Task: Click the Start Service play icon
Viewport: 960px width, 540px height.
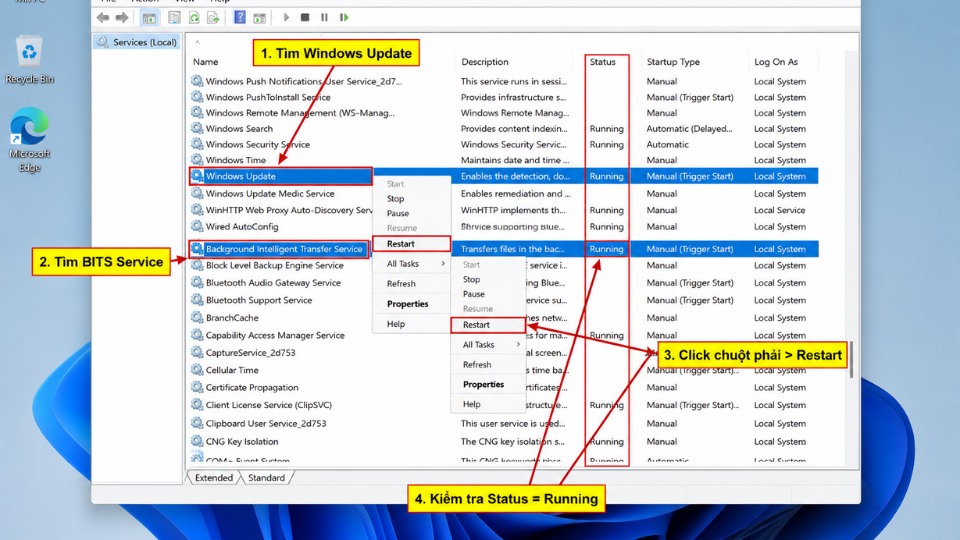Action: pyautogui.click(x=286, y=18)
